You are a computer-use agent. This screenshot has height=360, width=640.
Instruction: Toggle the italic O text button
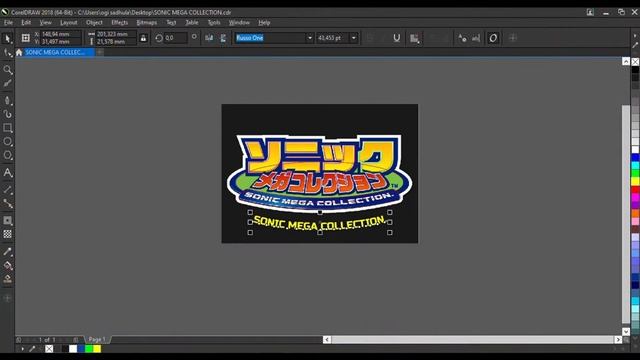[493, 38]
